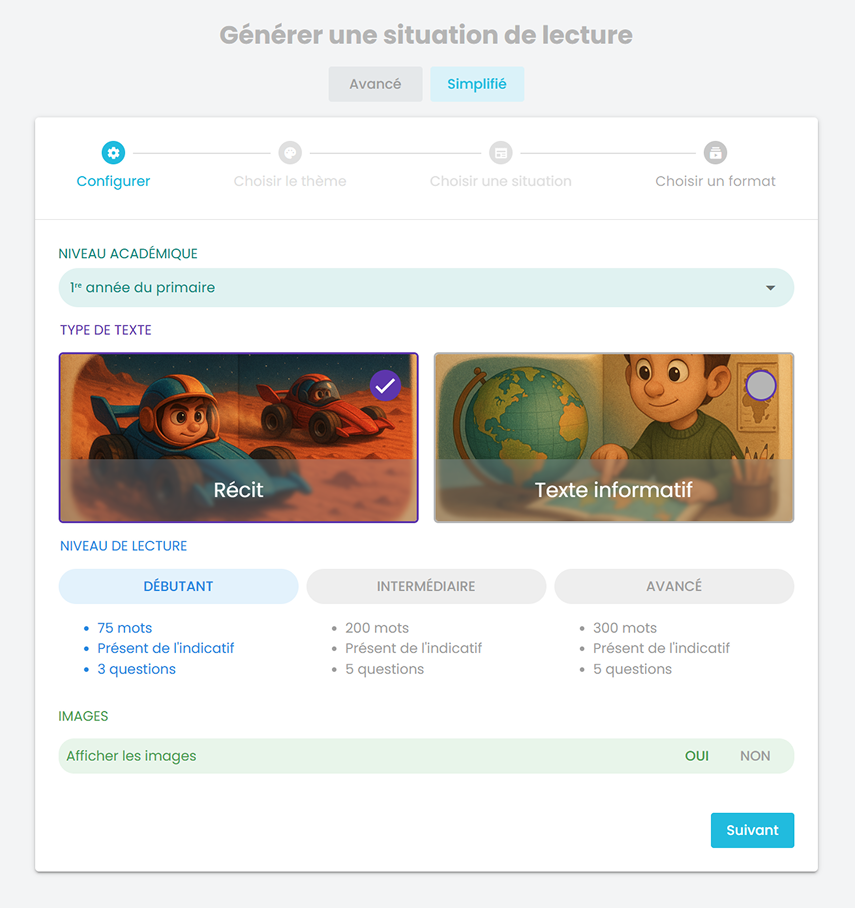Click the Choisir un format printer icon

[x=715, y=153]
